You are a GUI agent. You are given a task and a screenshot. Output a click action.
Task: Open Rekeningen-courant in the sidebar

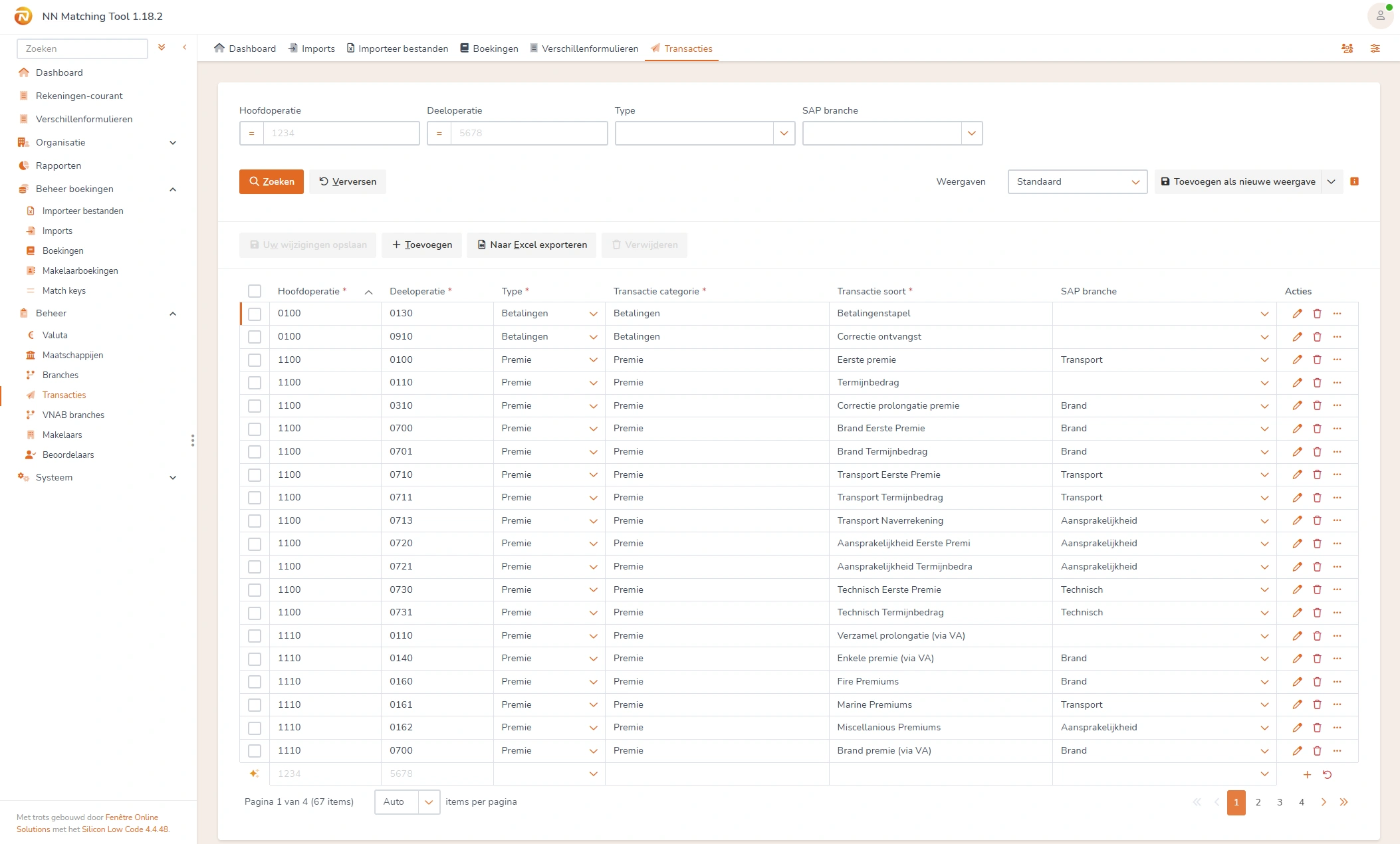coord(79,96)
